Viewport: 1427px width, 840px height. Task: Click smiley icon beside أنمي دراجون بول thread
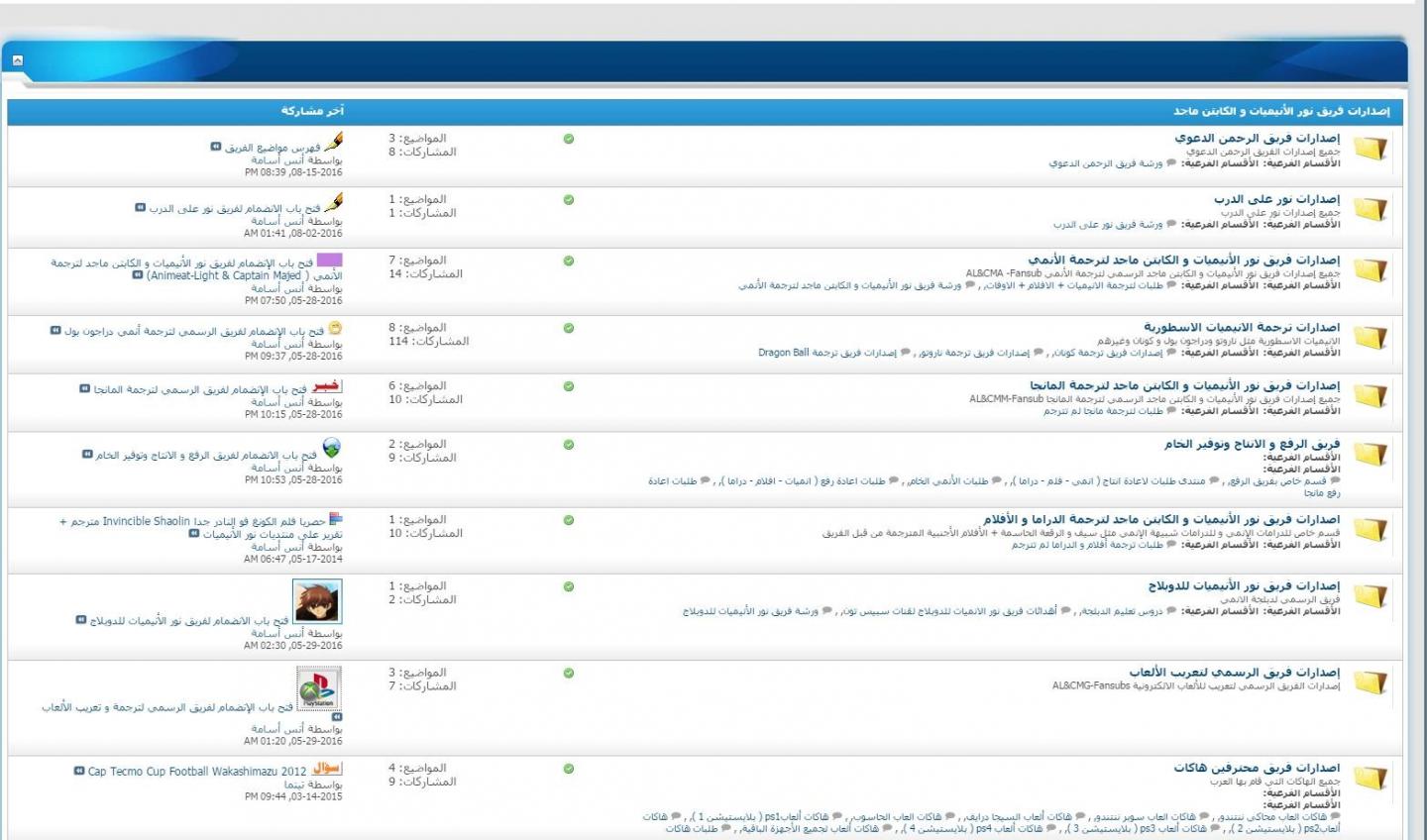click(x=335, y=328)
